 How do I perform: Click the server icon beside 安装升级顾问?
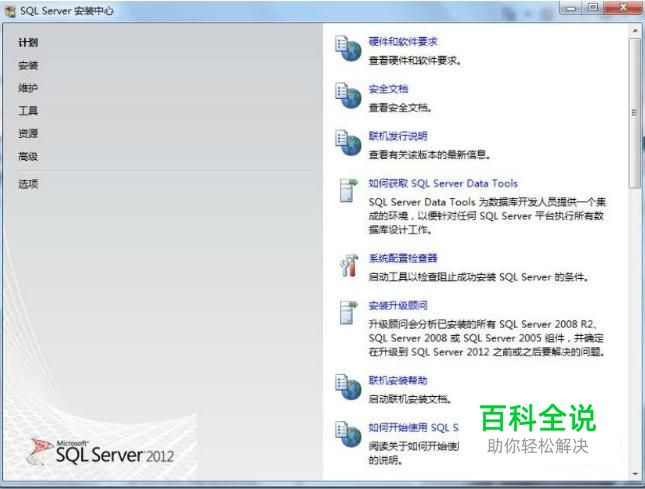click(x=348, y=313)
